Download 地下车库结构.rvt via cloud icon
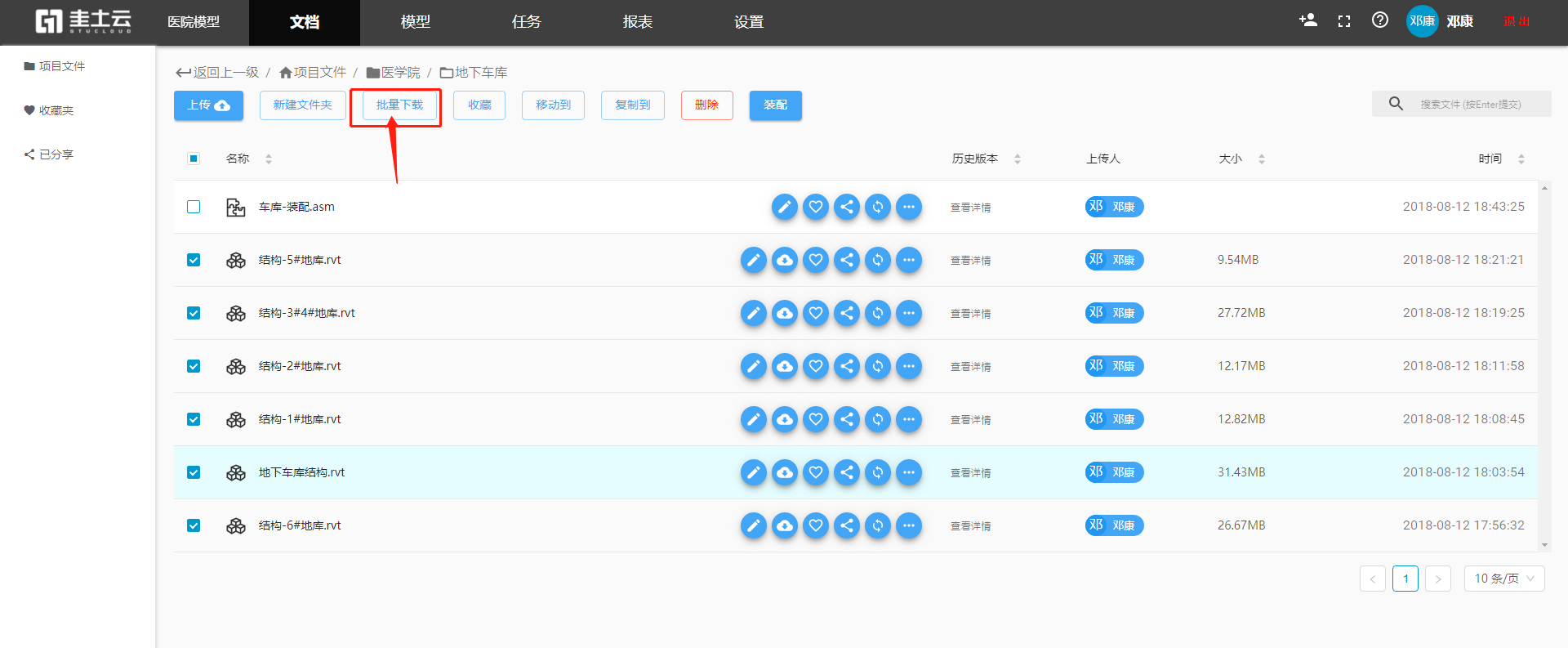Image resolution: width=1568 pixels, height=648 pixels. pyautogui.click(x=785, y=472)
